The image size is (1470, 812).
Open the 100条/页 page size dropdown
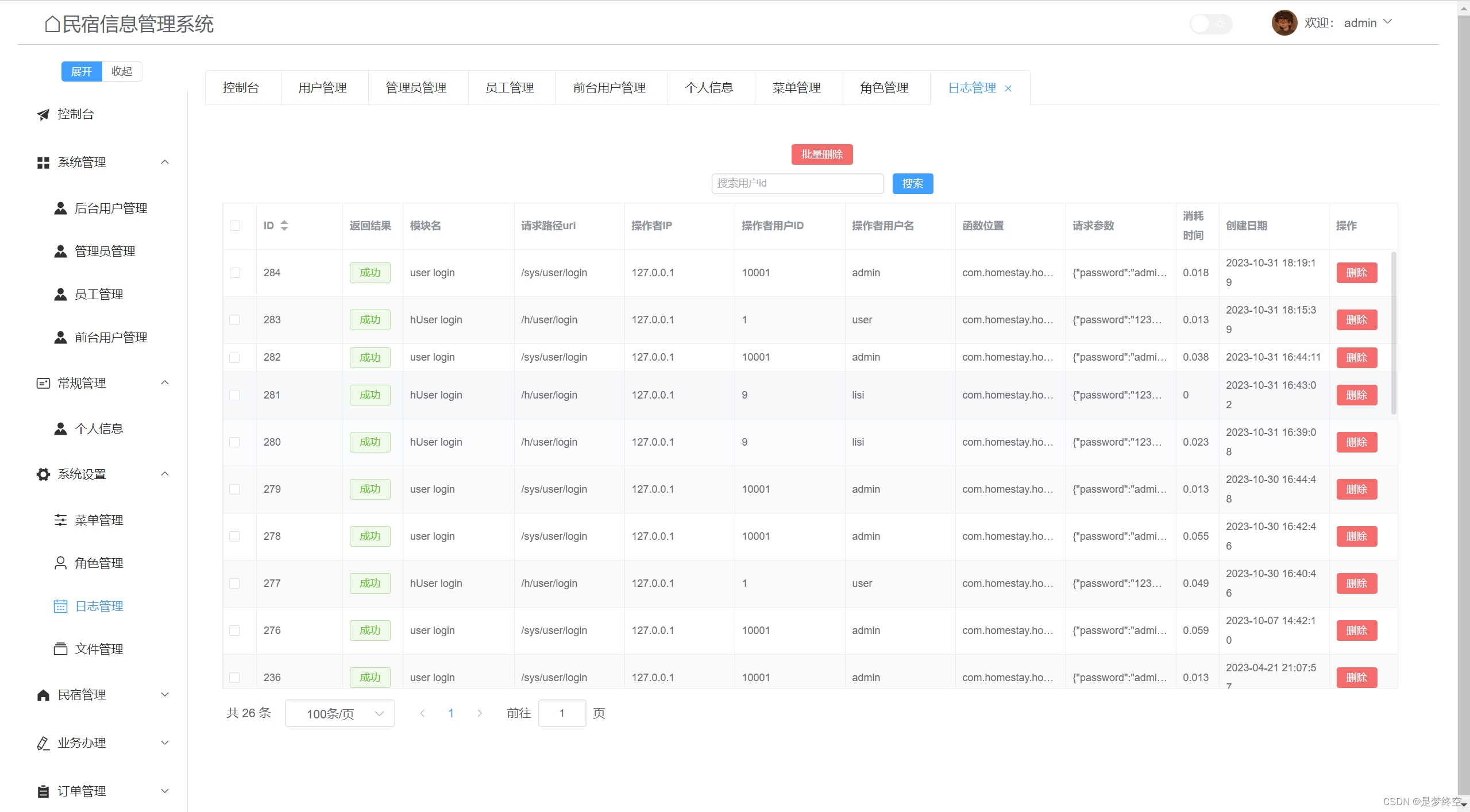click(x=340, y=713)
